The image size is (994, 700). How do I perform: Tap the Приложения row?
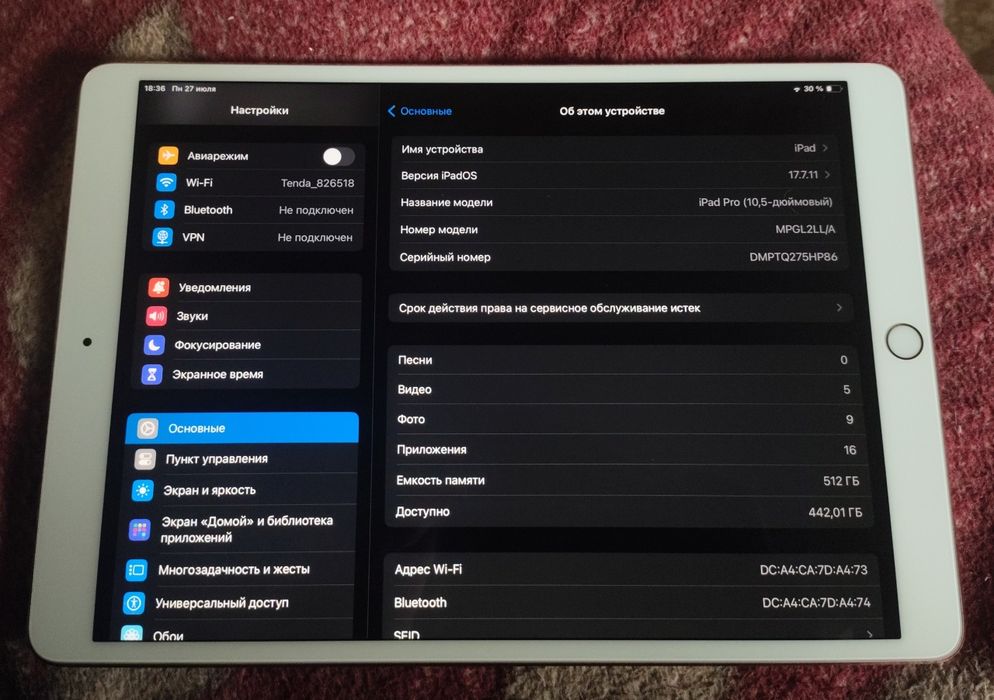pos(626,450)
